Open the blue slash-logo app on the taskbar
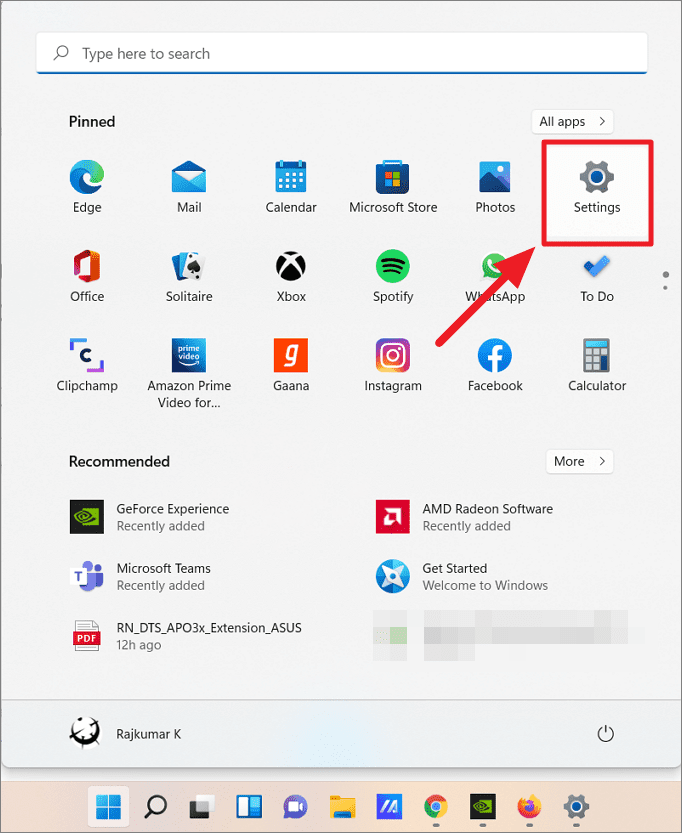Image resolution: width=682 pixels, height=833 pixels. coord(389,807)
